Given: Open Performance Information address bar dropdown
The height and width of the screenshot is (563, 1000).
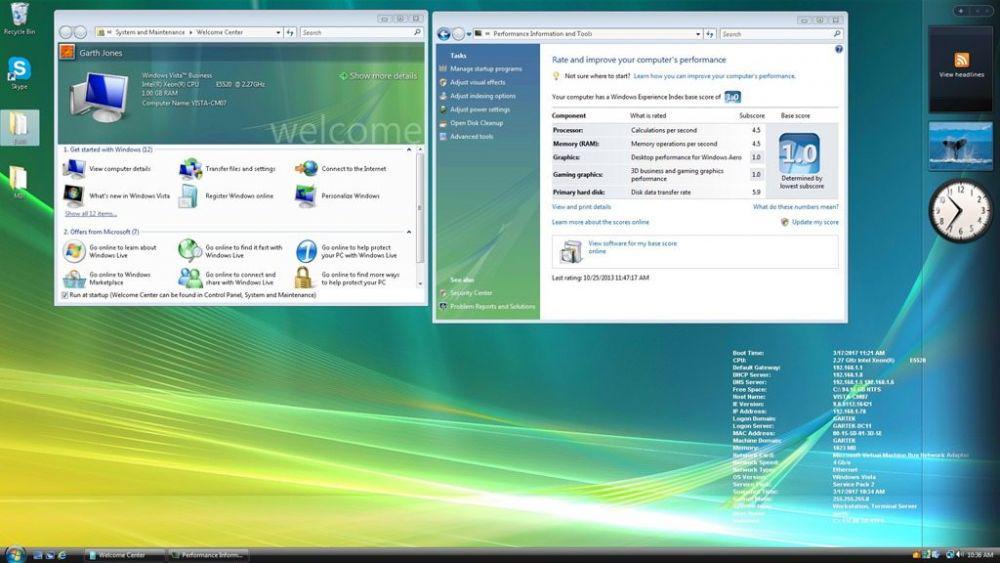Looking at the screenshot, I should 698,34.
